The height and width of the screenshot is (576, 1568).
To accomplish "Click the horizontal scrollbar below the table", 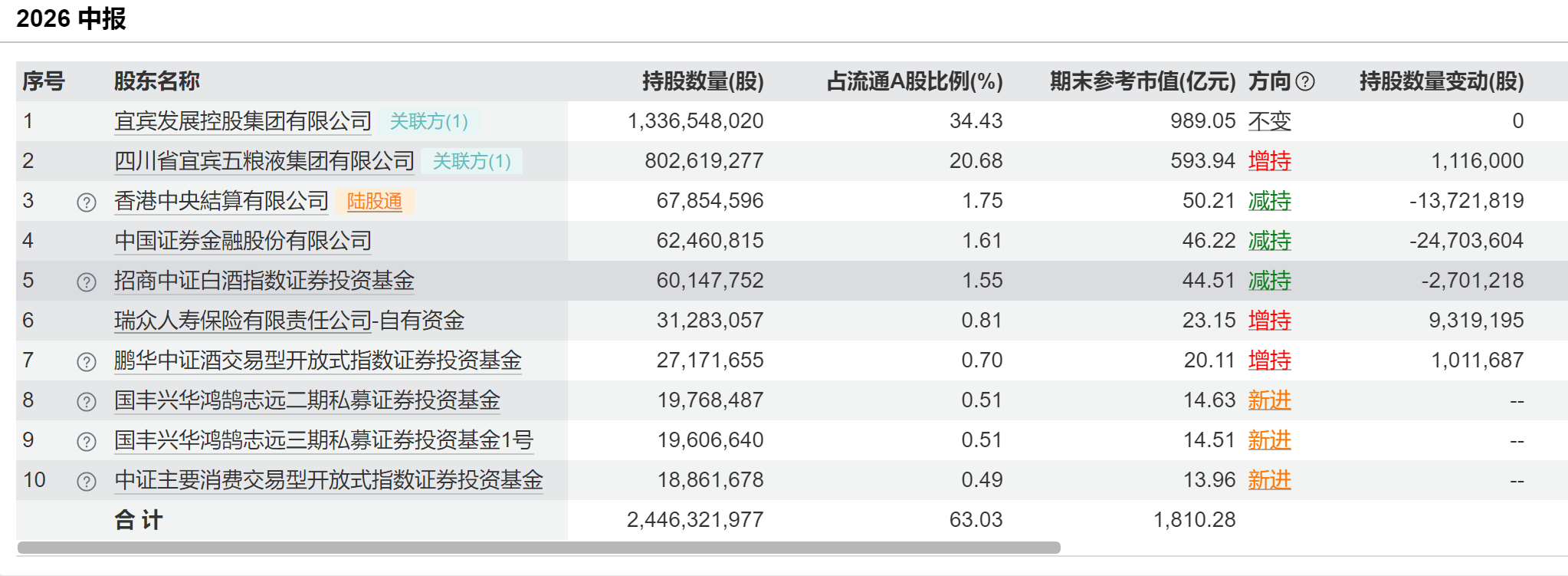I will click(539, 548).
